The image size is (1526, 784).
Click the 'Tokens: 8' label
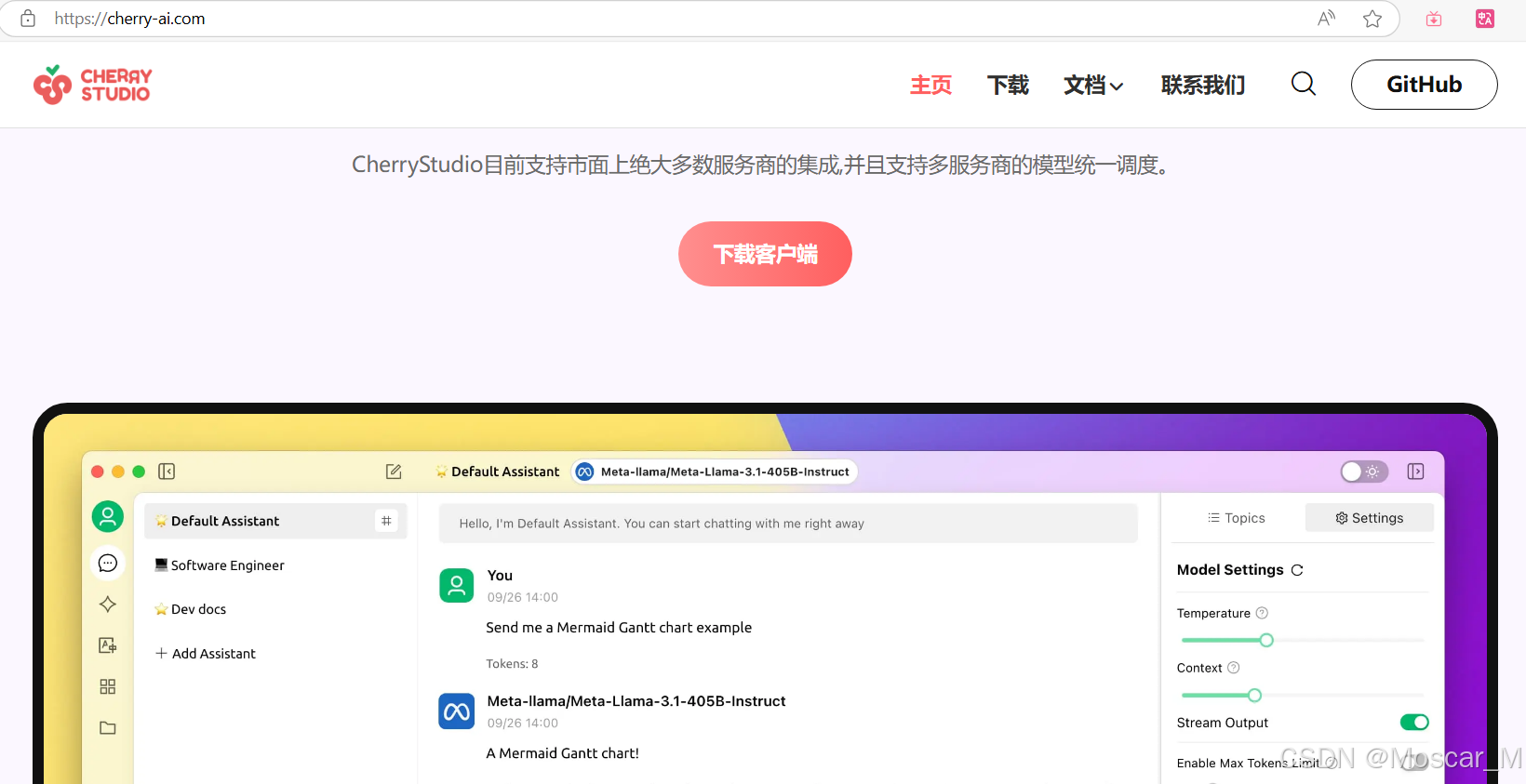(x=512, y=664)
